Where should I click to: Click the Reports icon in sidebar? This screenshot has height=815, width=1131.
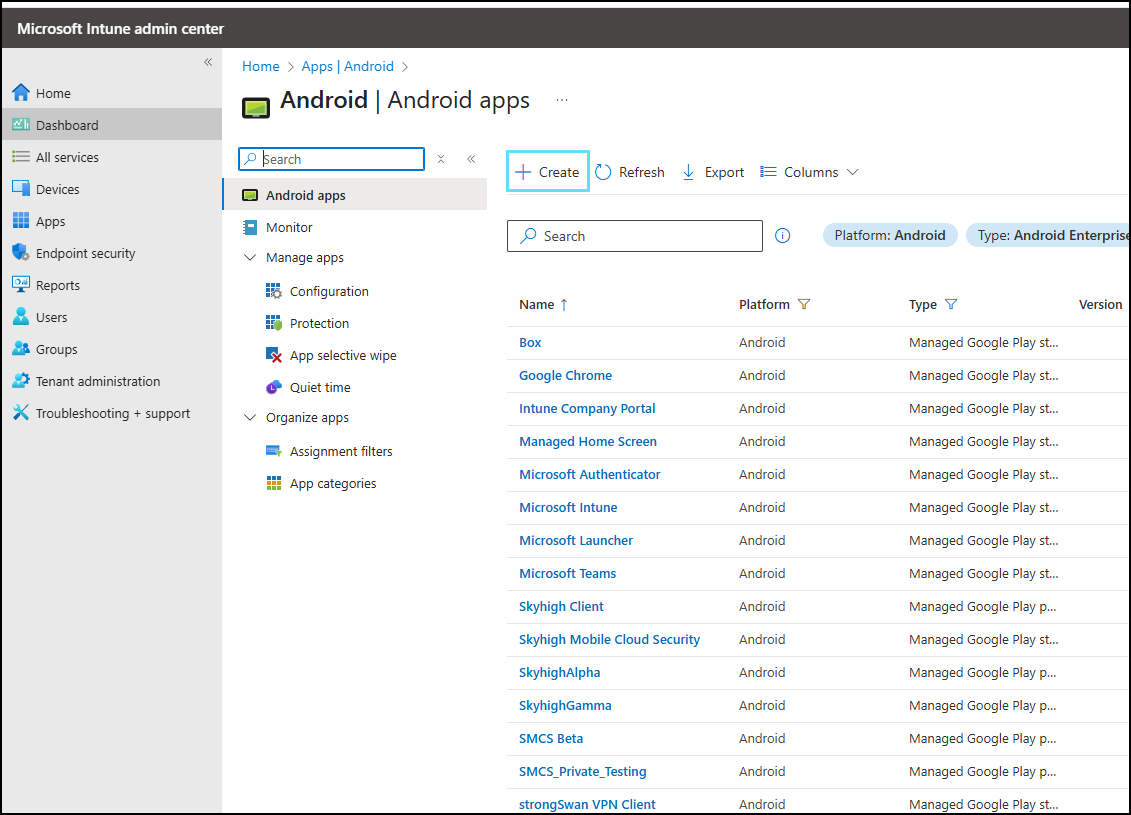click(21, 285)
